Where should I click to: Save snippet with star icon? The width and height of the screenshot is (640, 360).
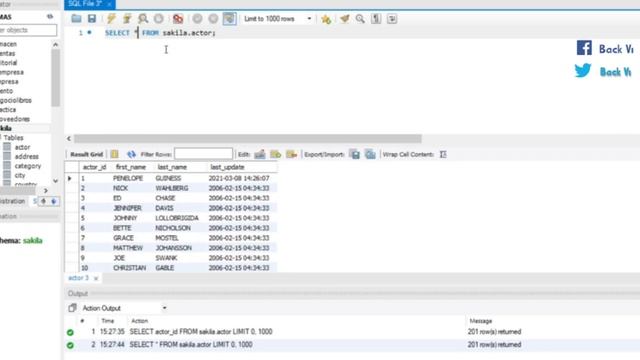[326, 19]
